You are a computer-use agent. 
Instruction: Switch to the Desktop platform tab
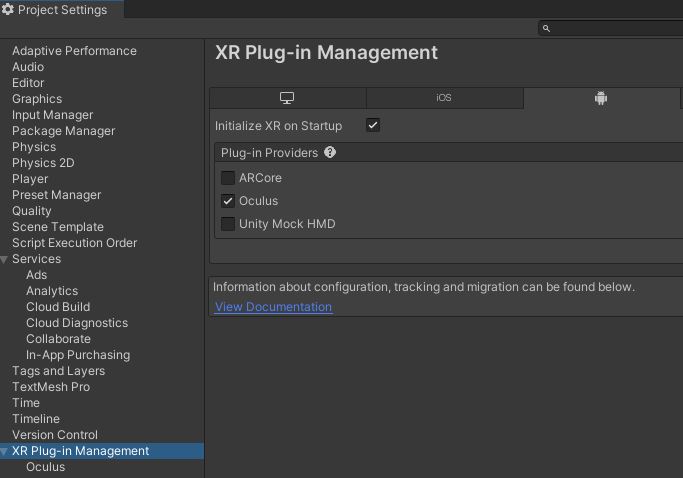click(x=287, y=98)
